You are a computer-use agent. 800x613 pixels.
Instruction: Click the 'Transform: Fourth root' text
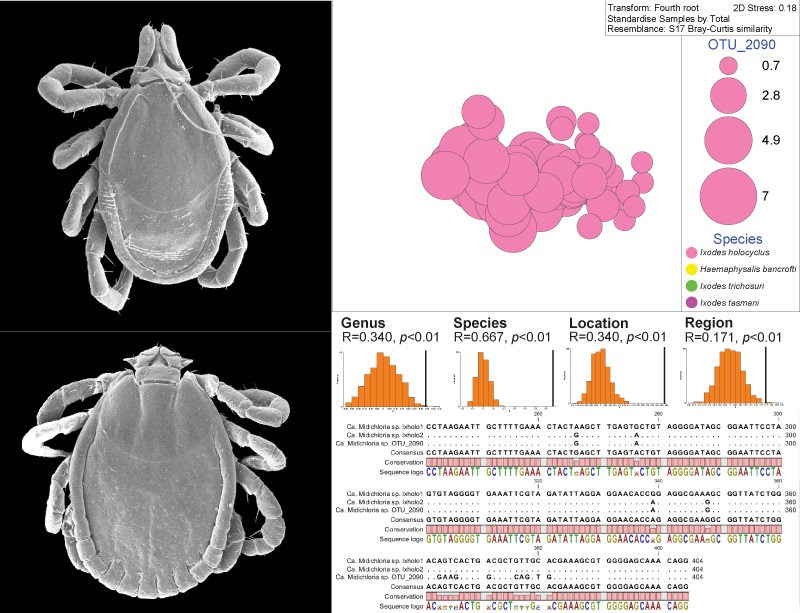click(x=653, y=8)
